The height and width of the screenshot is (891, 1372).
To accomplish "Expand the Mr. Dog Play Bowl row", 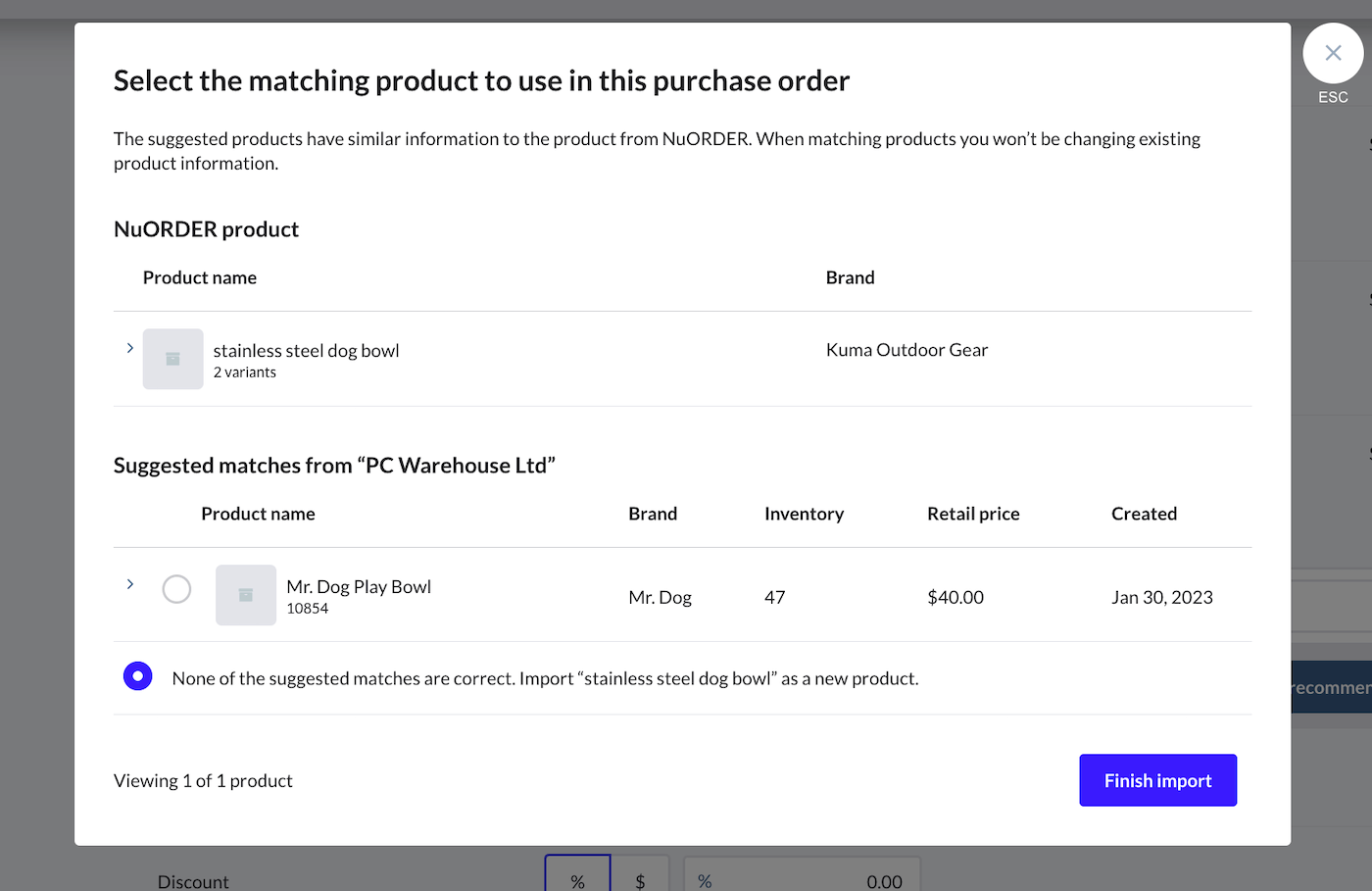I will point(129,584).
